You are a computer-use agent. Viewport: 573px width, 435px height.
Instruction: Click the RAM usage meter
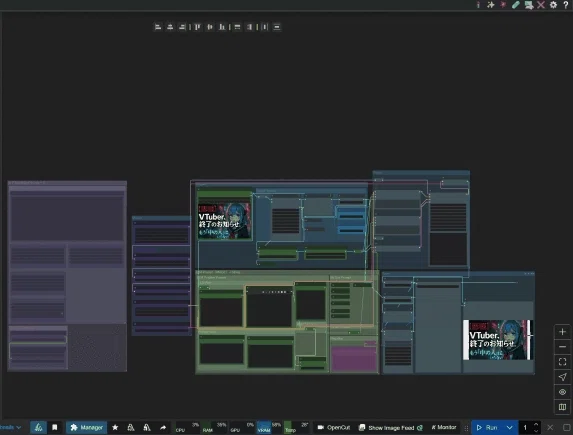(x=215, y=427)
